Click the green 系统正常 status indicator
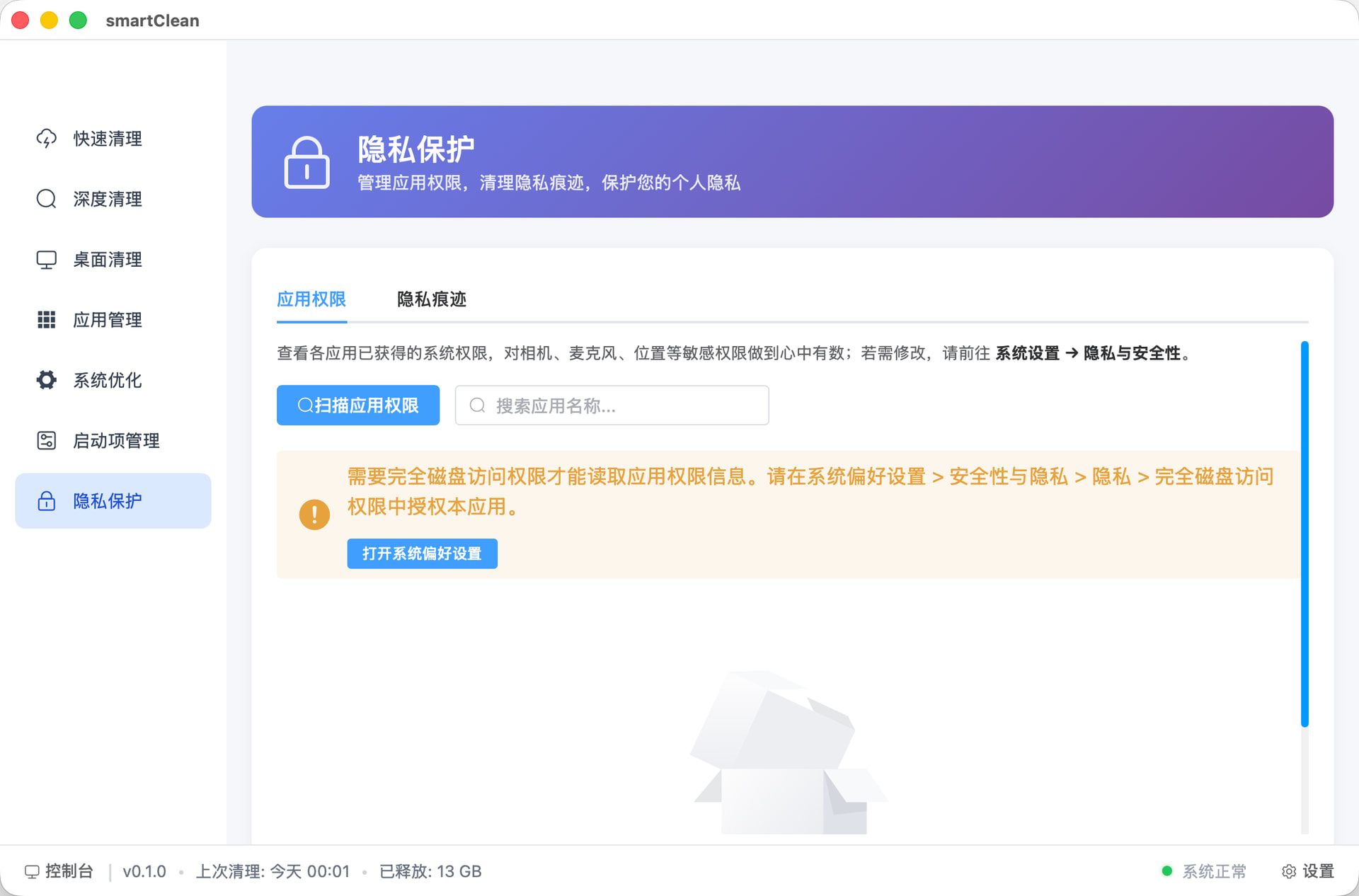This screenshot has height=896, width=1359. [1167, 871]
